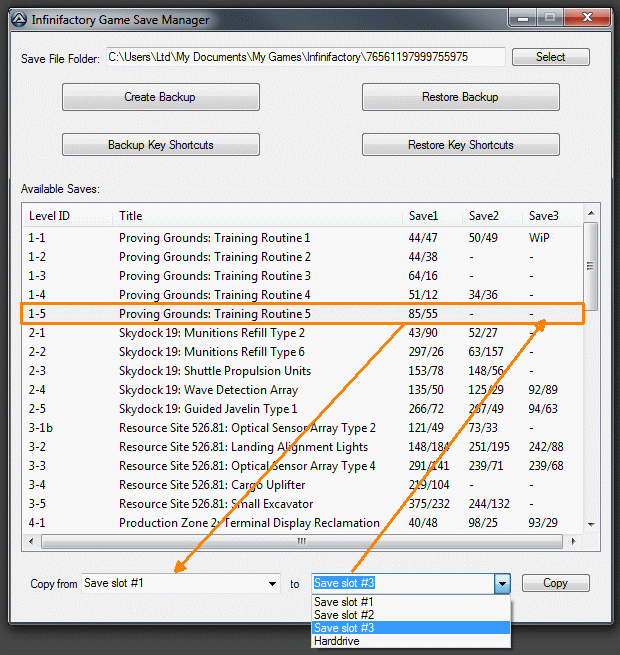This screenshot has height=655, width=620.
Task: Click the Infinifactory app icon in title bar
Action: (19, 20)
